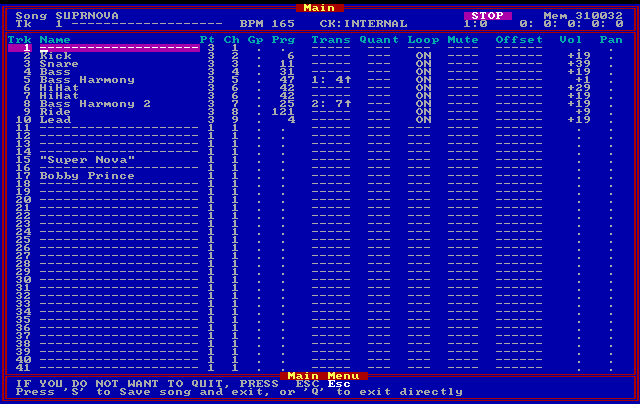
Task: Select the Song SUPRNOVA name field
Action: [x=67, y=16]
